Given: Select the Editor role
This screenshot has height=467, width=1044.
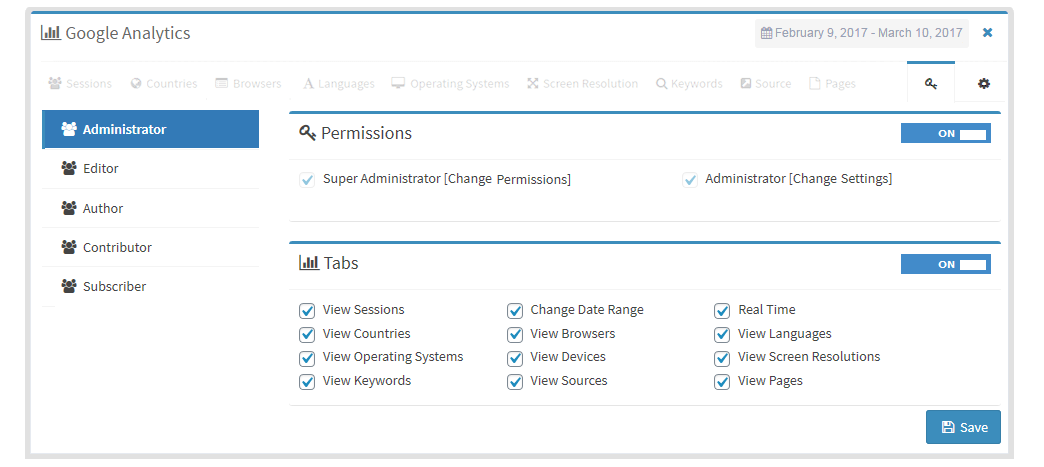Looking at the screenshot, I should [150, 169].
